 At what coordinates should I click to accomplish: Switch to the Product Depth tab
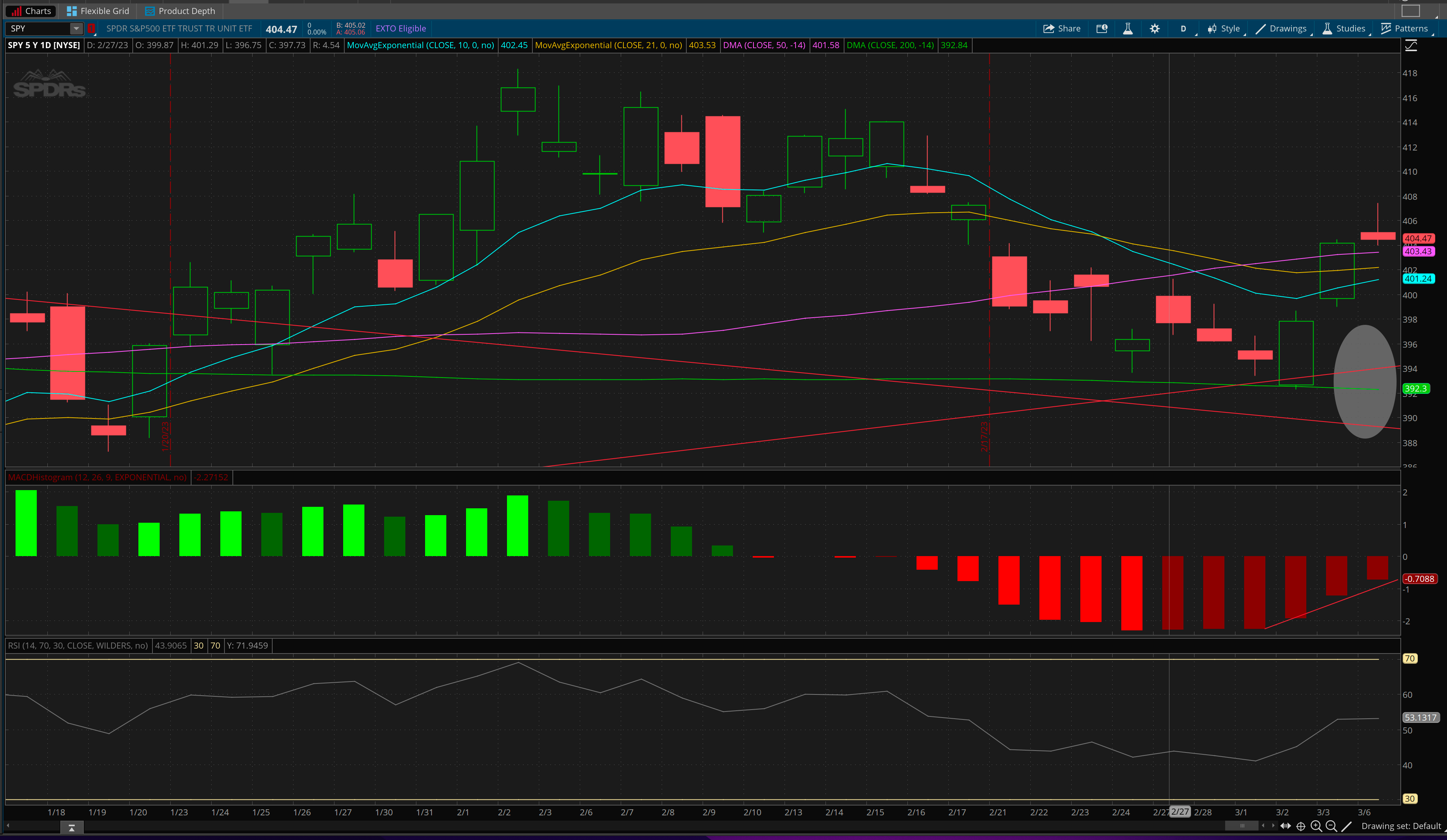pyautogui.click(x=180, y=11)
